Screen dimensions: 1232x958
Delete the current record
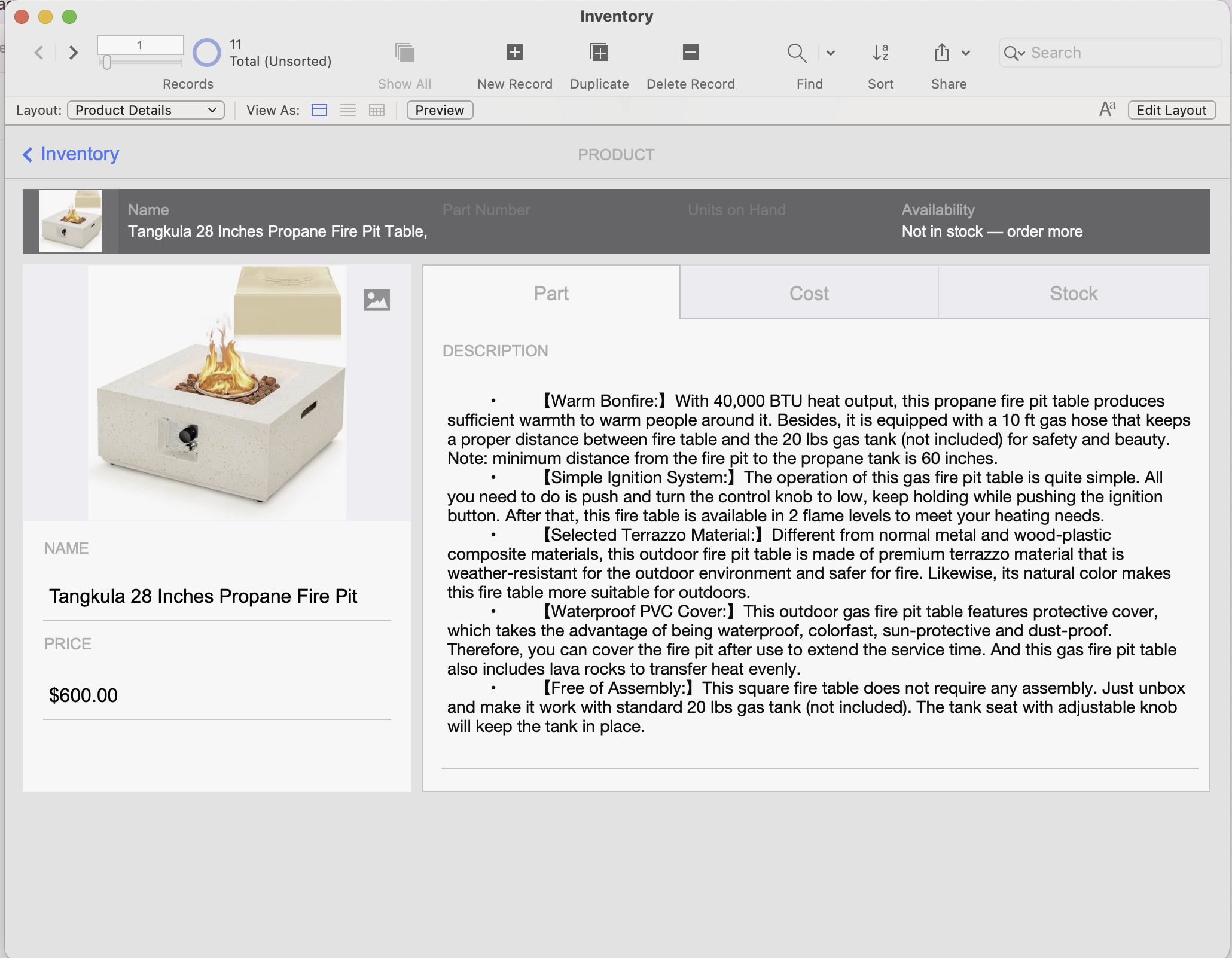691,53
